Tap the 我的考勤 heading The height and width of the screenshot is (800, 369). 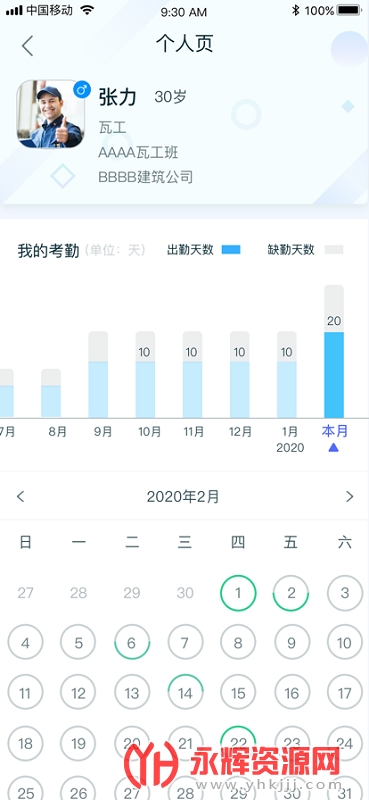click(x=48, y=251)
